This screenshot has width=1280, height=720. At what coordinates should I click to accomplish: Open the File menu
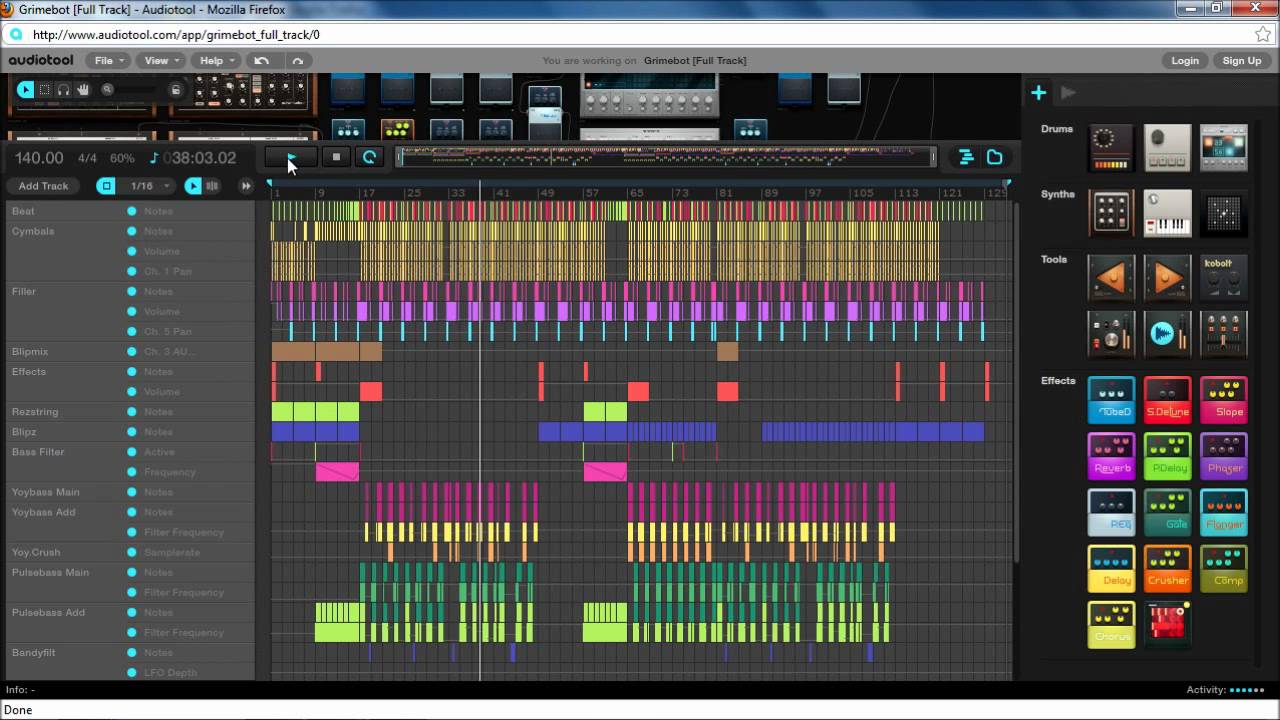point(109,61)
